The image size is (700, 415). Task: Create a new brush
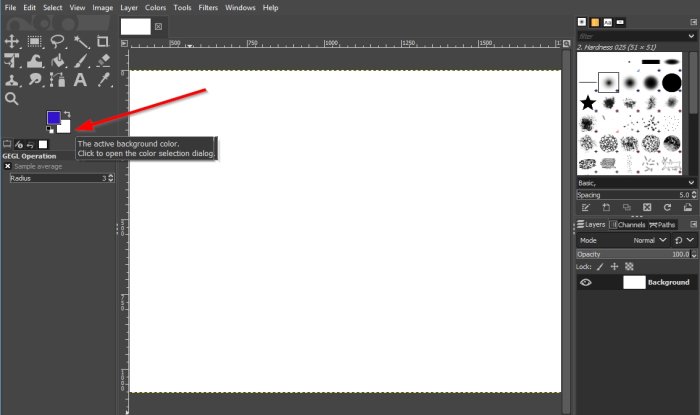[x=606, y=208]
